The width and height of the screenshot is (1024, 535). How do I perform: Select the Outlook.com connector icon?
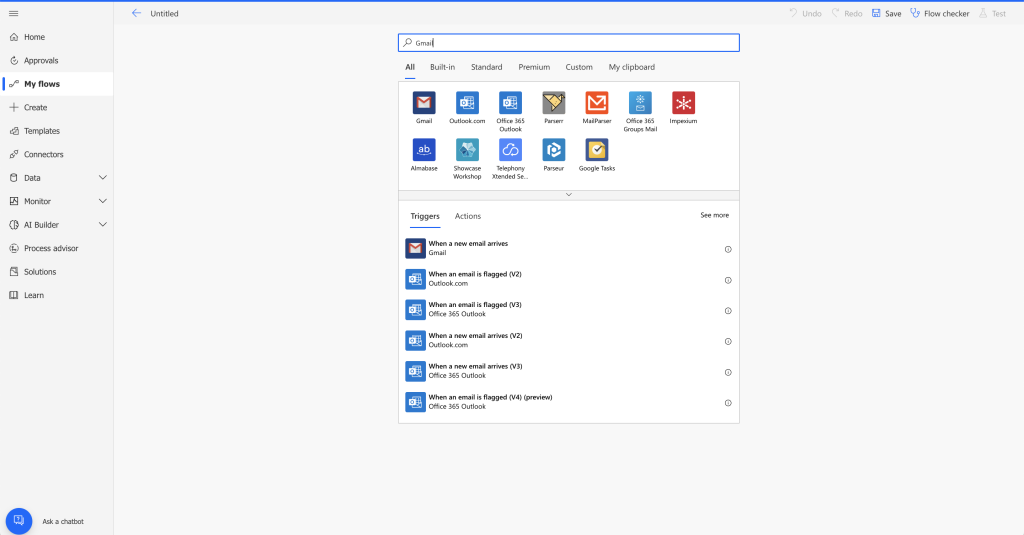(467, 103)
